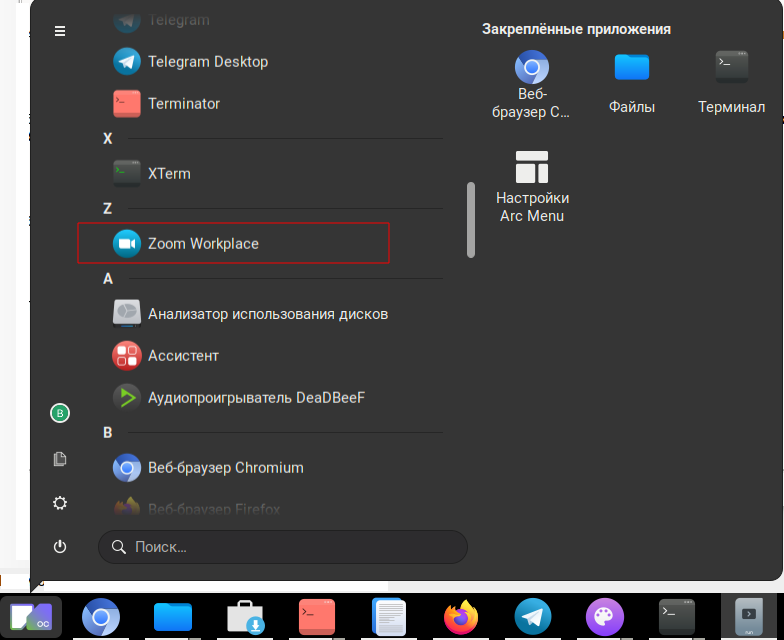Click the application list scrollbar
The height and width of the screenshot is (640, 784).
click(471, 220)
